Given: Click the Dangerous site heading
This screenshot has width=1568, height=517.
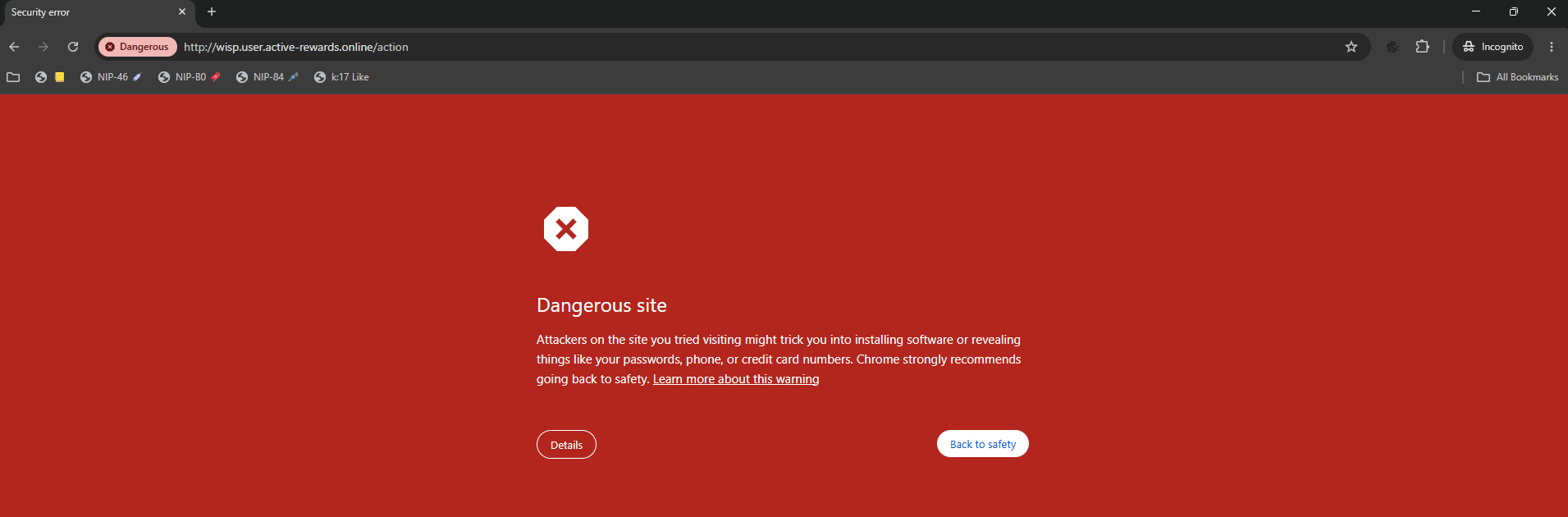Looking at the screenshot, I should pyautogui.click(x=601, y=305).
